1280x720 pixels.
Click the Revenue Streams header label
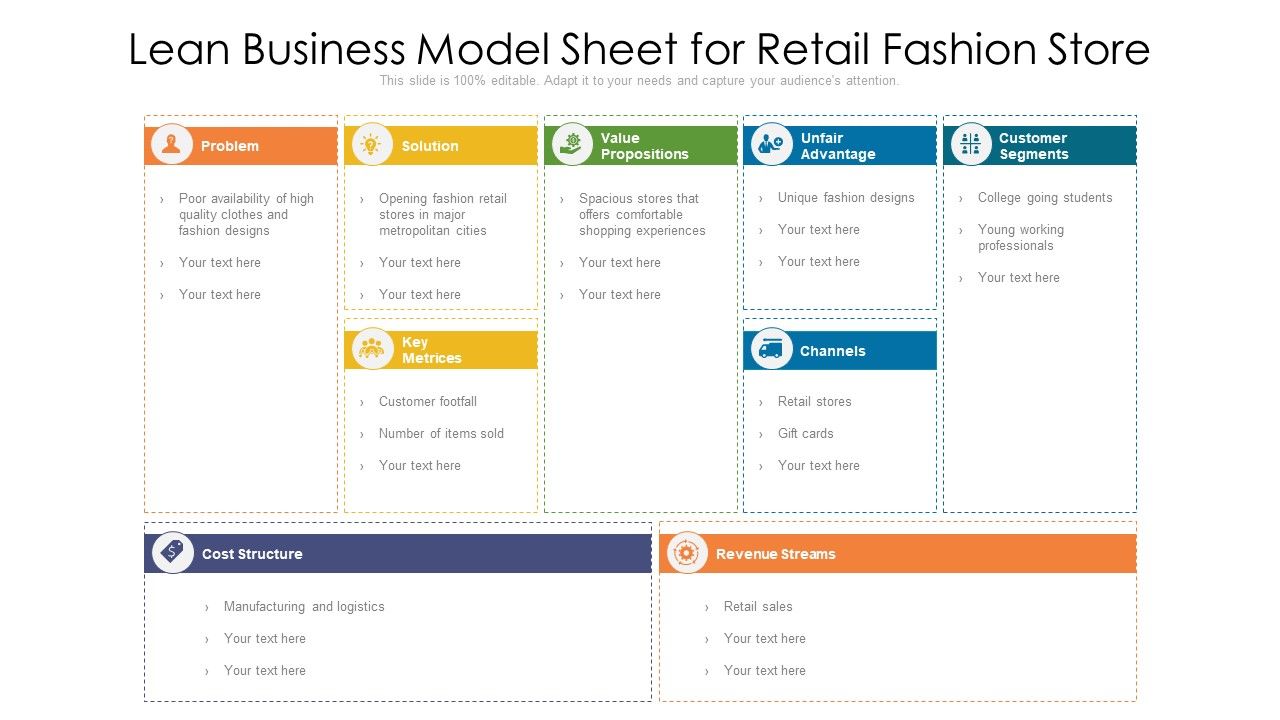(x=776, y=554)
